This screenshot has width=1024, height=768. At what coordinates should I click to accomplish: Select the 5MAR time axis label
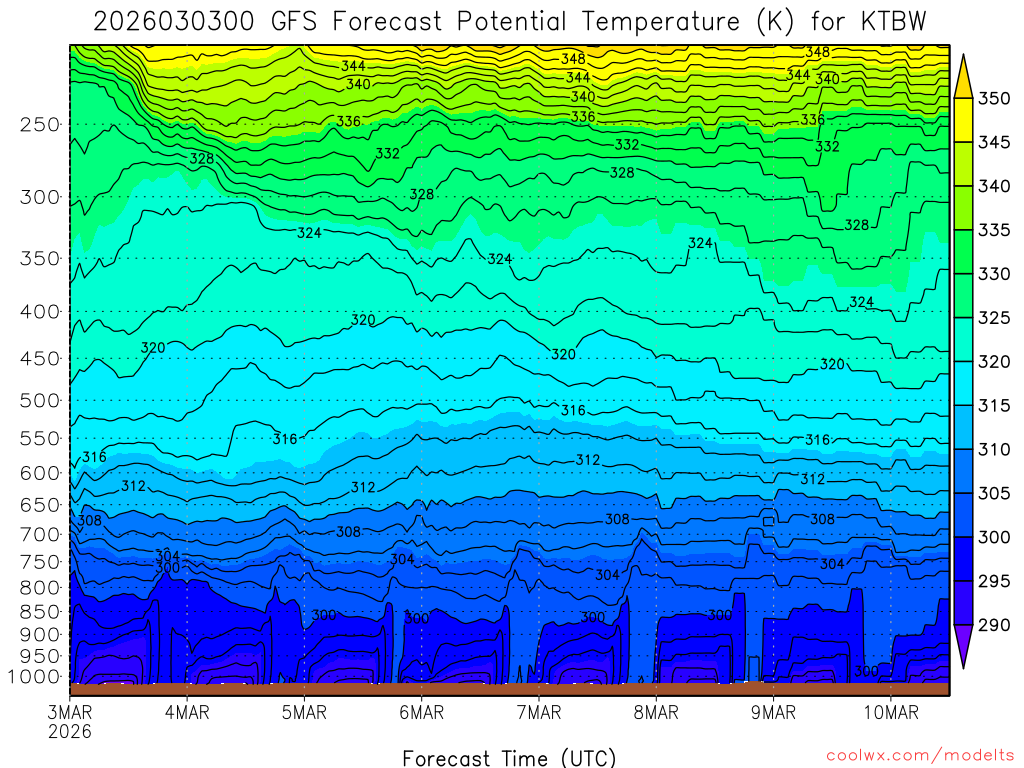(x=304, y=712)
